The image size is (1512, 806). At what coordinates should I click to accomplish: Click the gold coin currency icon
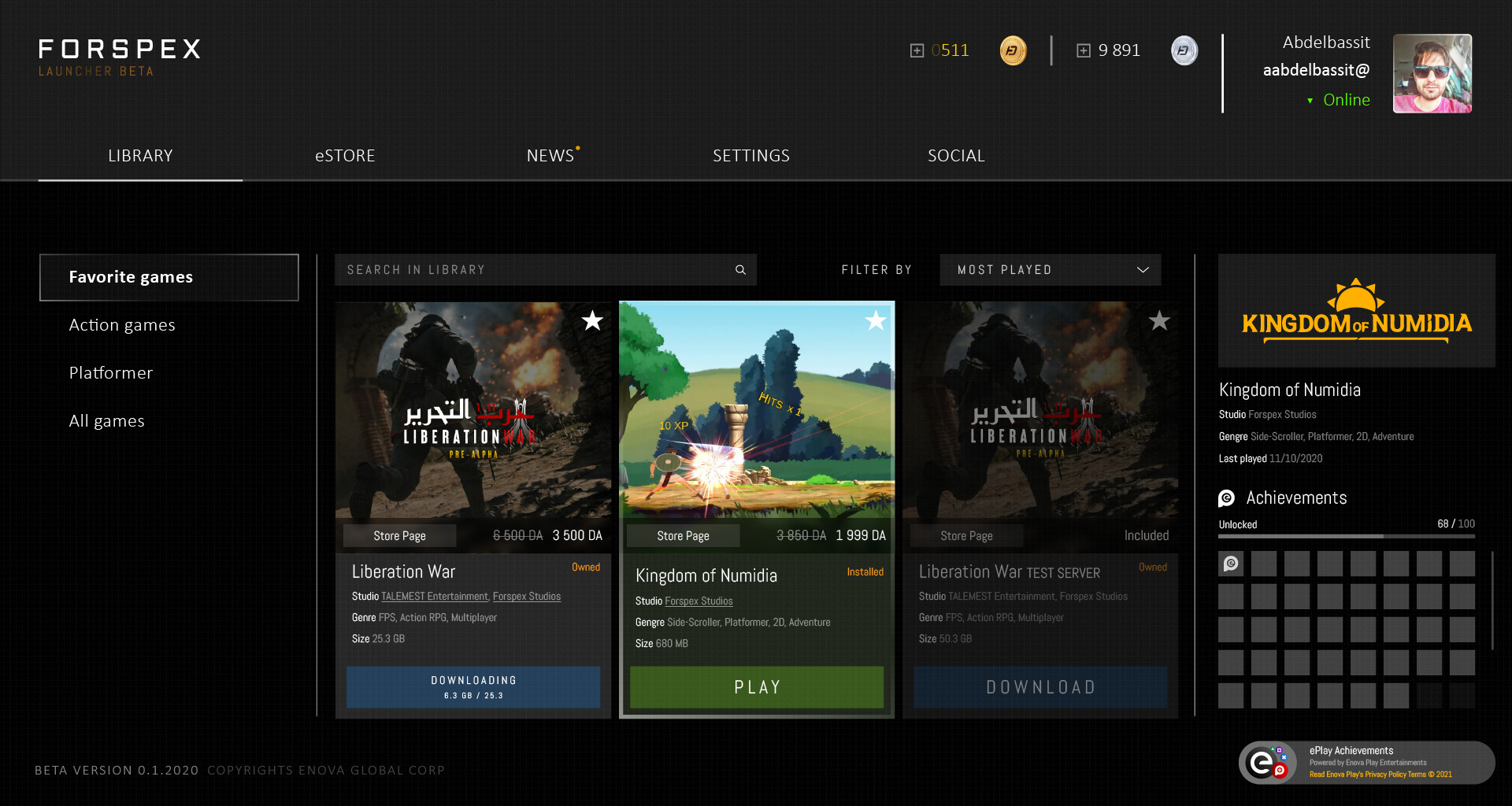click(x=1013, y=50)
